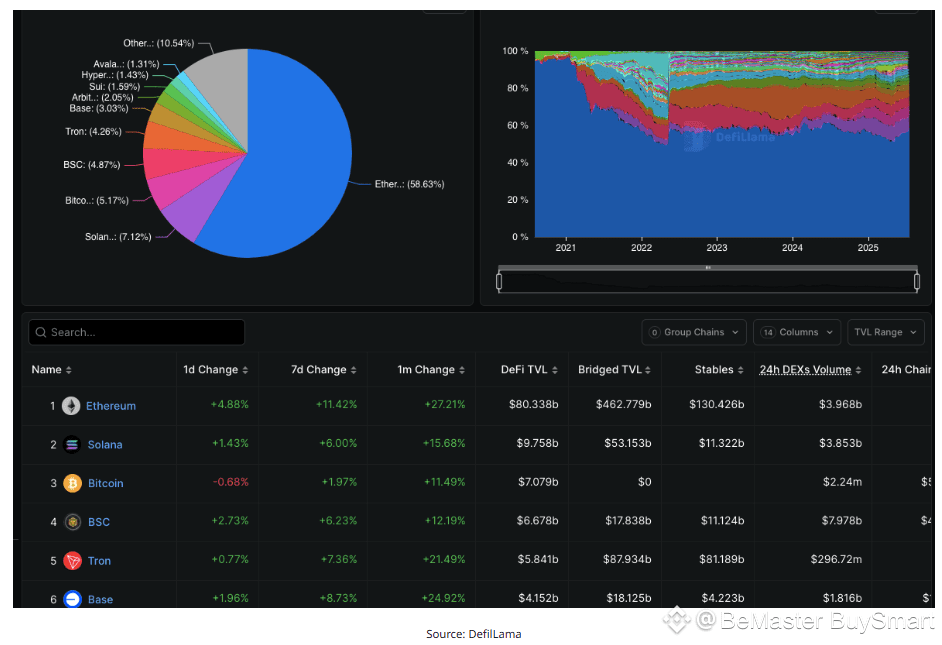The image size is (942, 645).
Task: Click Ethereum DeFi TVL value $80.338b
Action: tap(533, 404)
